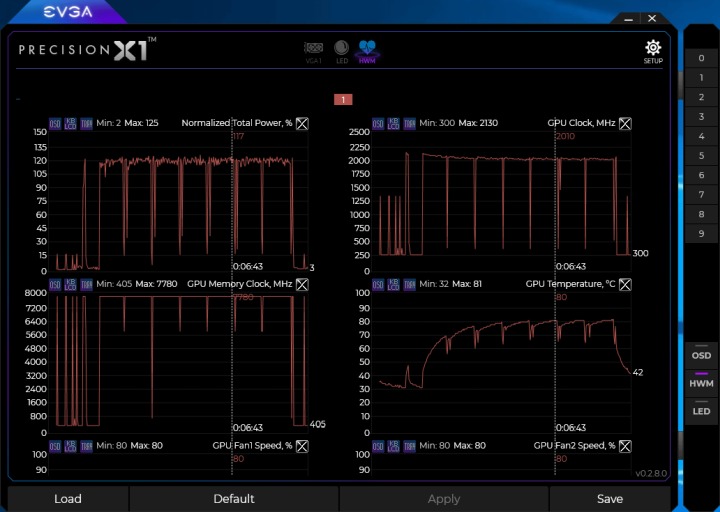
Task: Select profile slot 7
Action: (701, 195)
